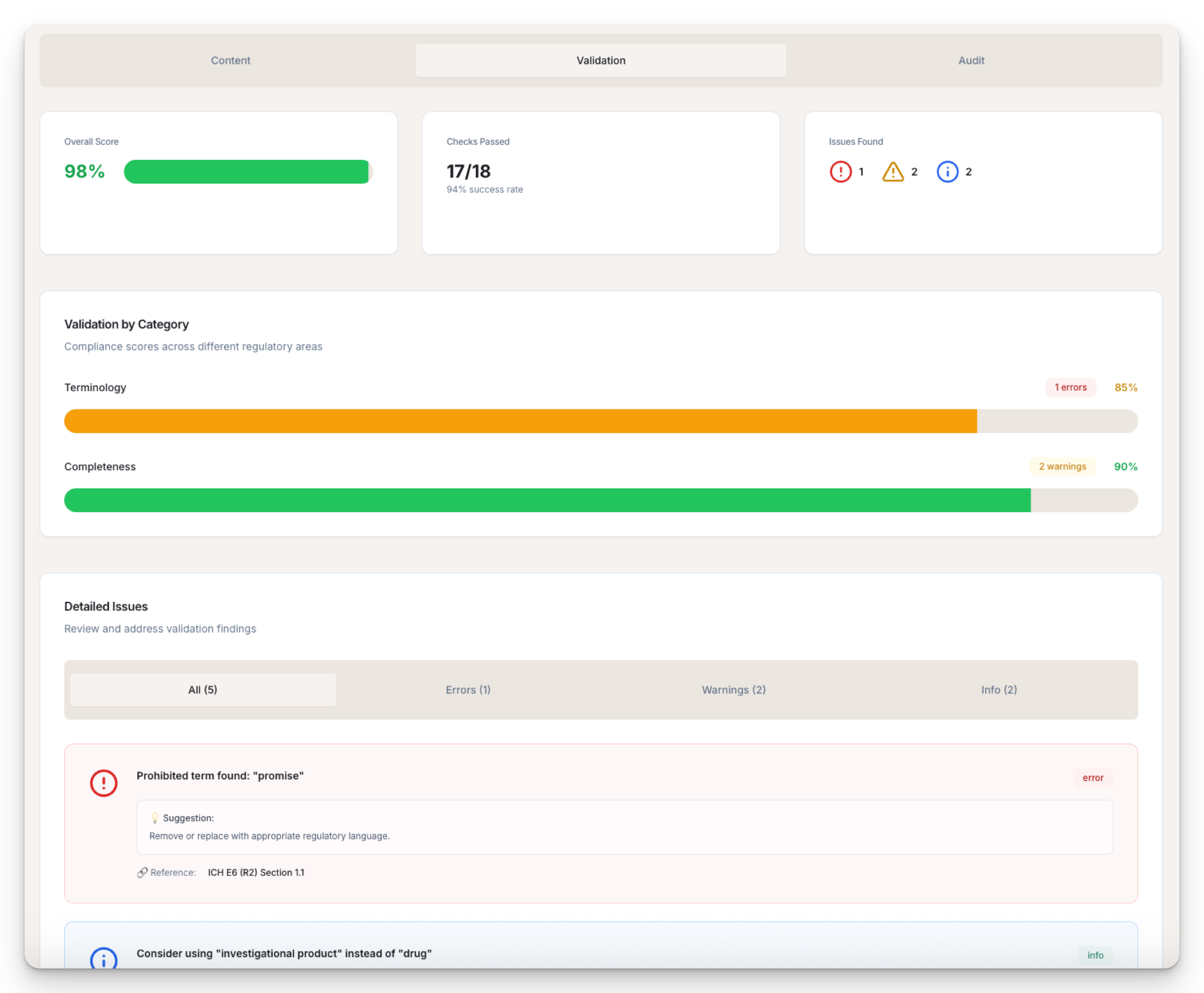Switch to the Content tab
This screenshot has height=993, width=1204.
tap(230, 60)
